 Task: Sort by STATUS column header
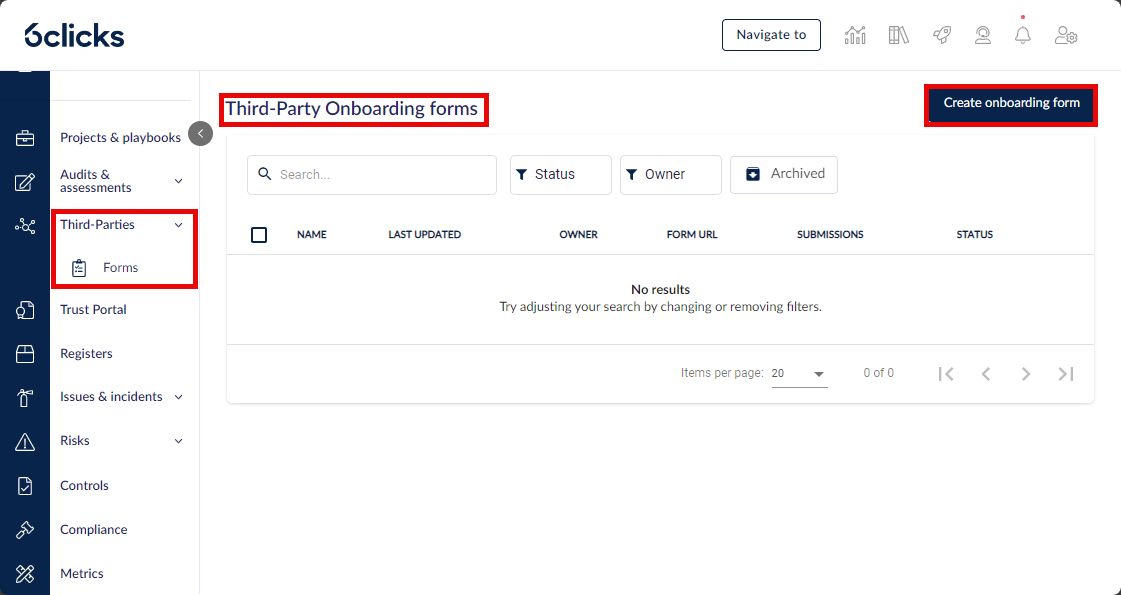pos(974,235)
